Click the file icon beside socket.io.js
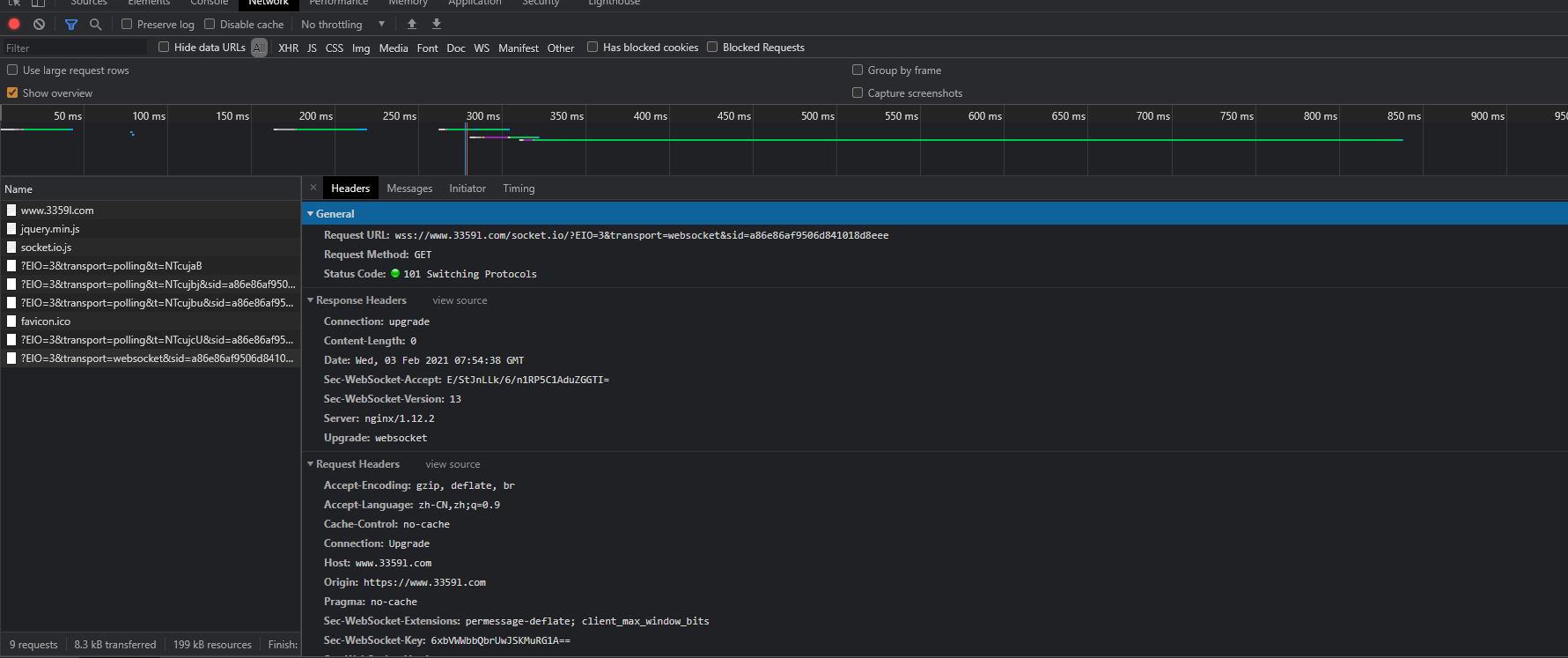1568x658 pixels. tap(11, 248)
